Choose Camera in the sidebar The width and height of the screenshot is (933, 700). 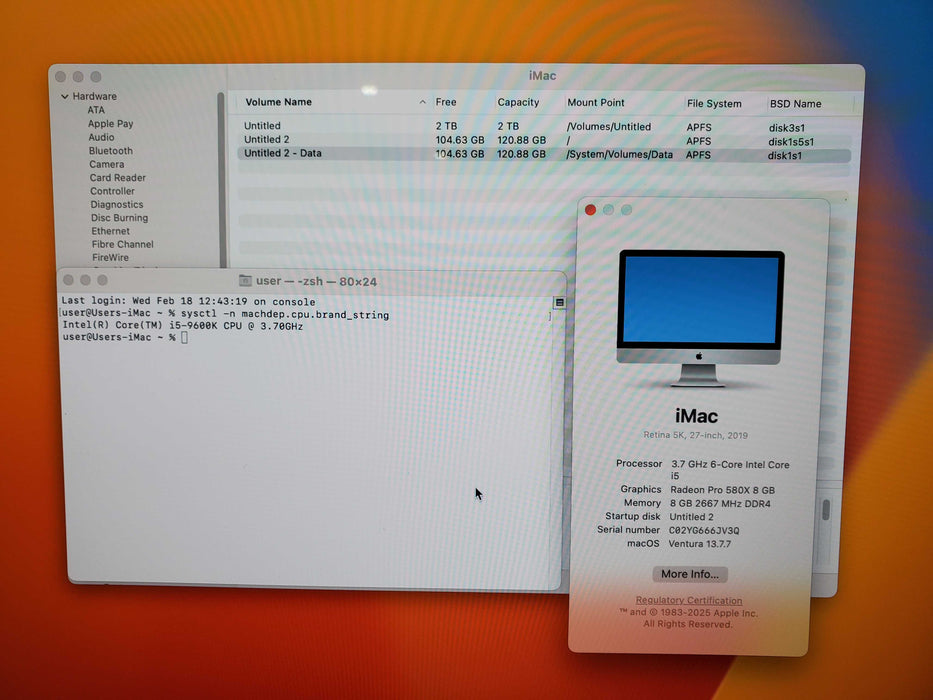(107, 164)
